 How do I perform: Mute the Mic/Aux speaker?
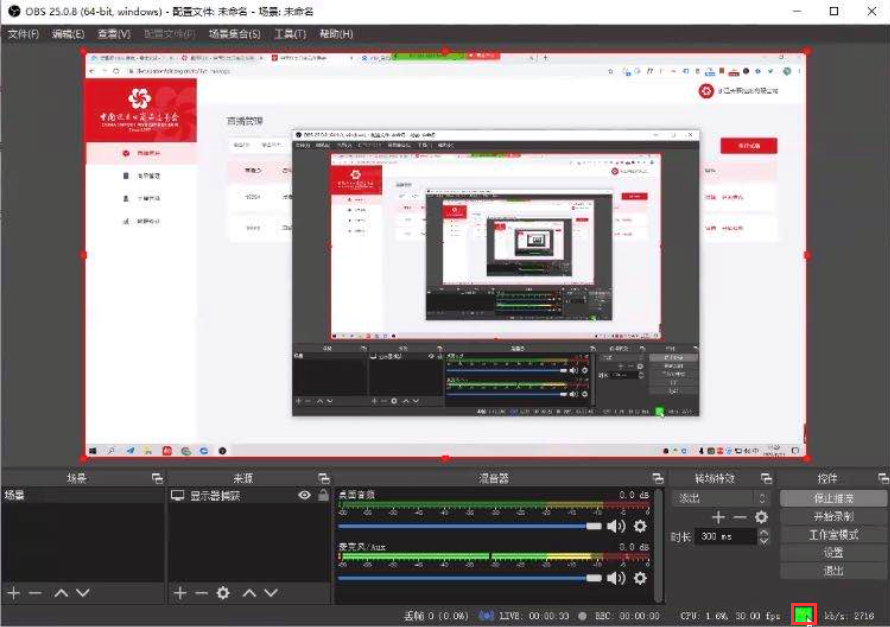click(x=616, y=578)
